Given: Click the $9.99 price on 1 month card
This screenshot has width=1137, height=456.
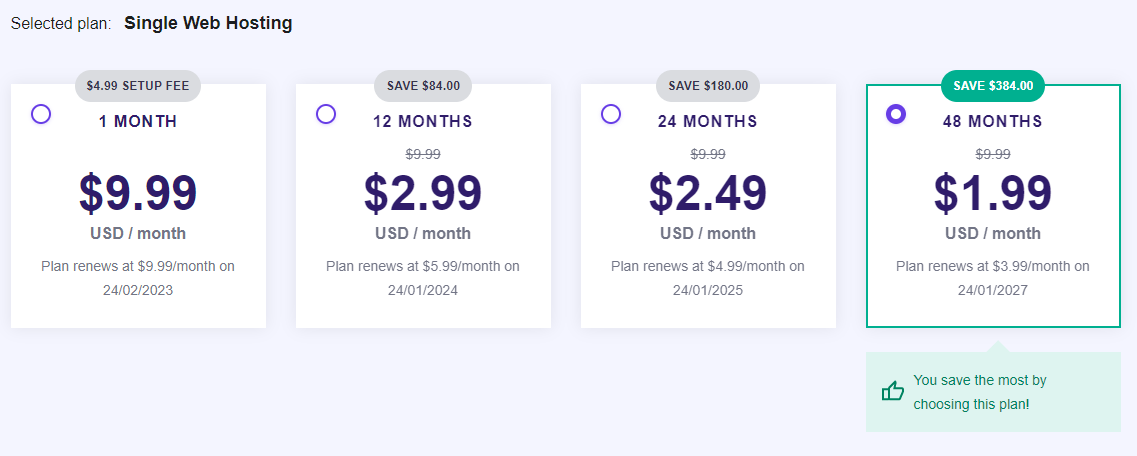Looking at the screenshot, I should pyautogui.click(x=138, y=193).
